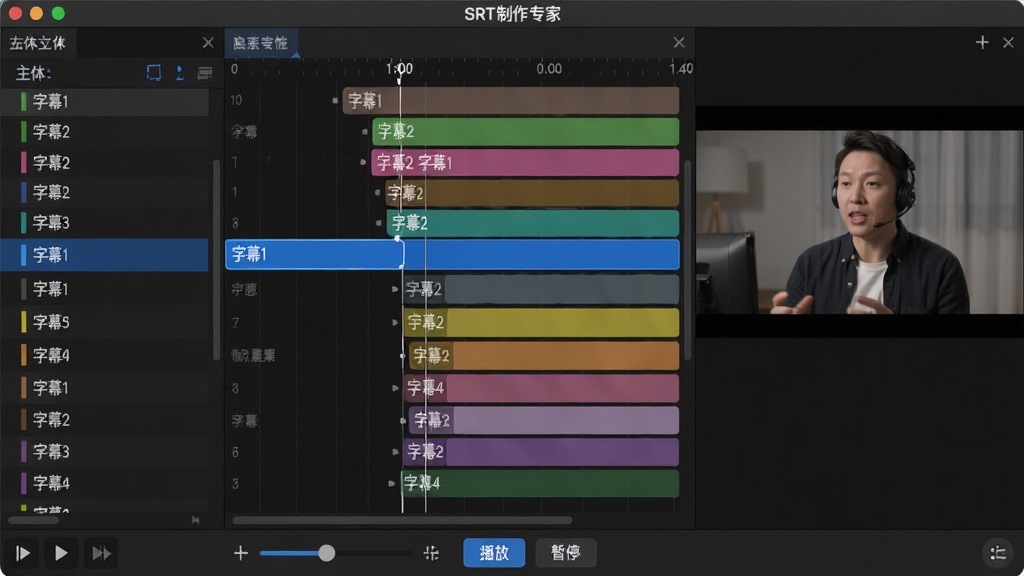1024x576 pixels.
Task: Select brown 字幕1 clip on the top track
Action: coord(511,101)
